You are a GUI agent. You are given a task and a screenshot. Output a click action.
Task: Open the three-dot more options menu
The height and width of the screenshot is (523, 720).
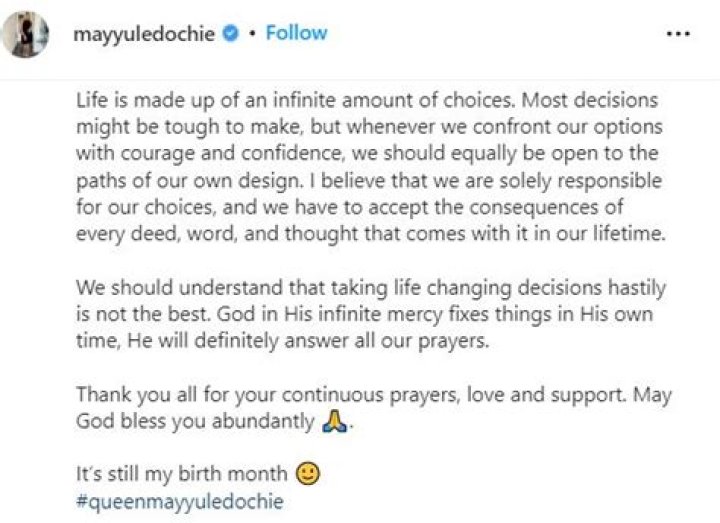click(678, 34)
